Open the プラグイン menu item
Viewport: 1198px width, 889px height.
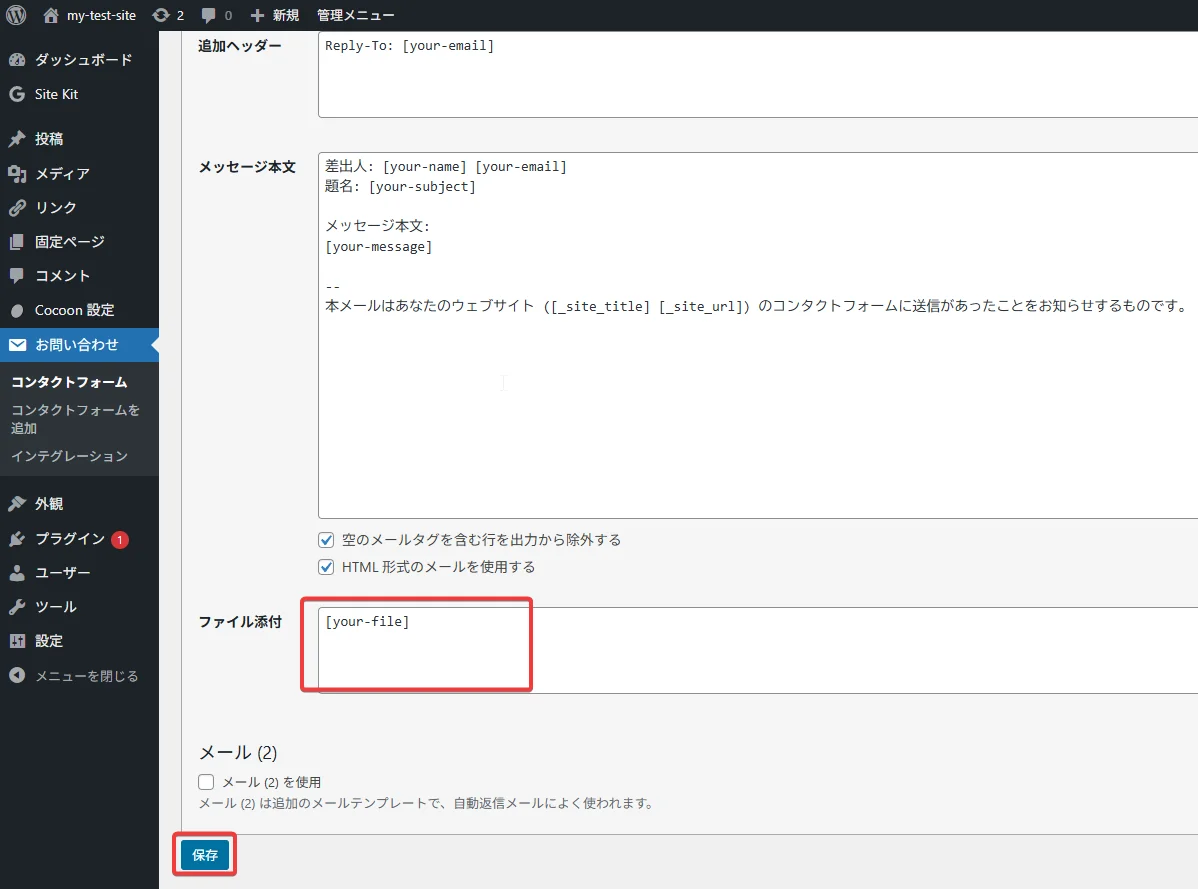click(x=79, y=539)
